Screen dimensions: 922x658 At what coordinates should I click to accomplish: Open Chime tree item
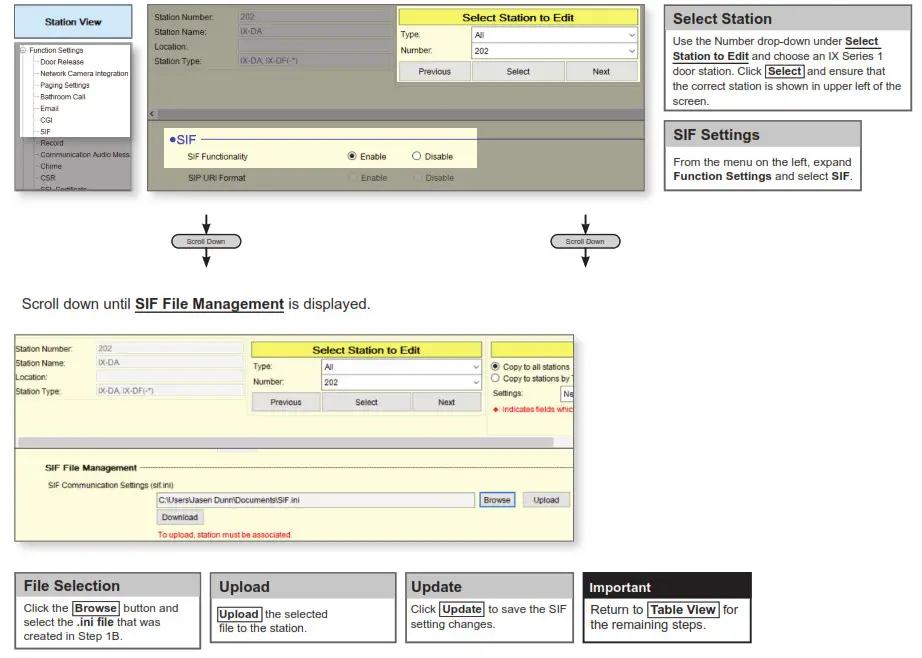click(x=51, y=166)
